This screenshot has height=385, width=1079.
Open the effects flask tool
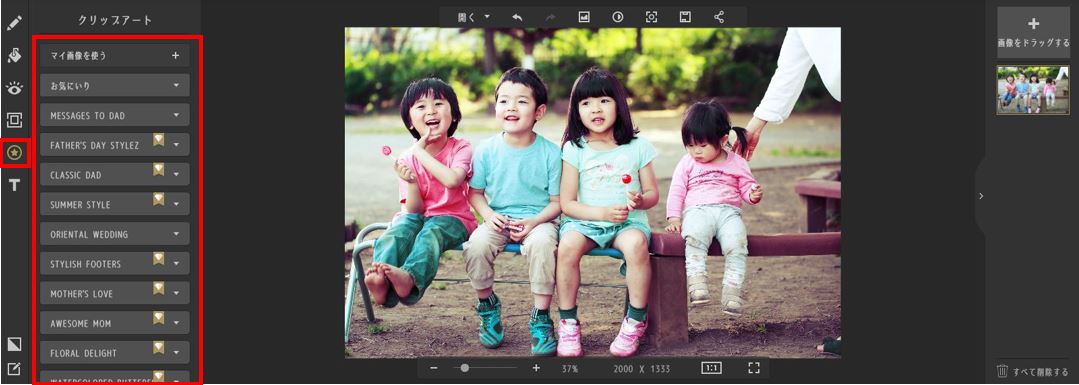[14, 55]
